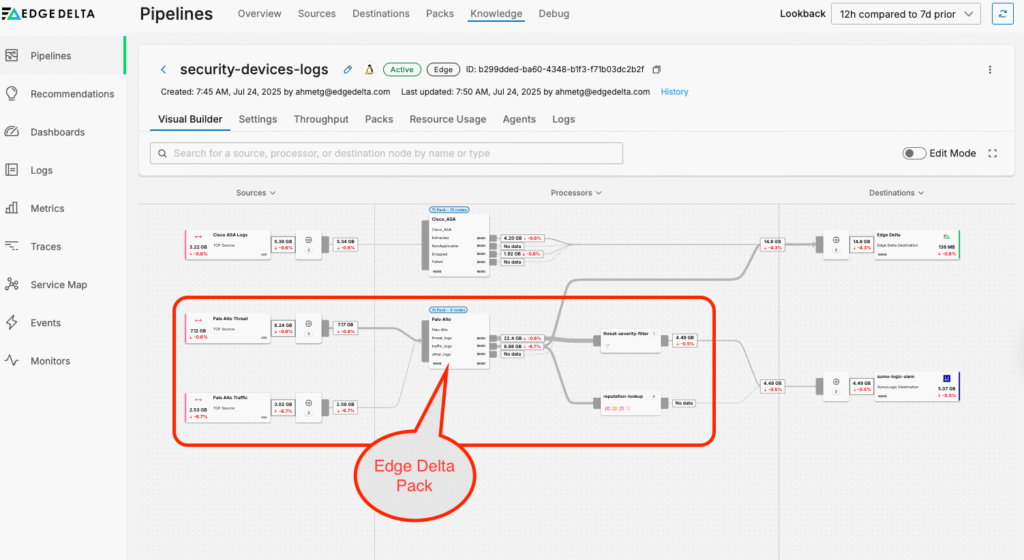Go to Knowledge in the top navigation
1024x560 pixels.
496,14
